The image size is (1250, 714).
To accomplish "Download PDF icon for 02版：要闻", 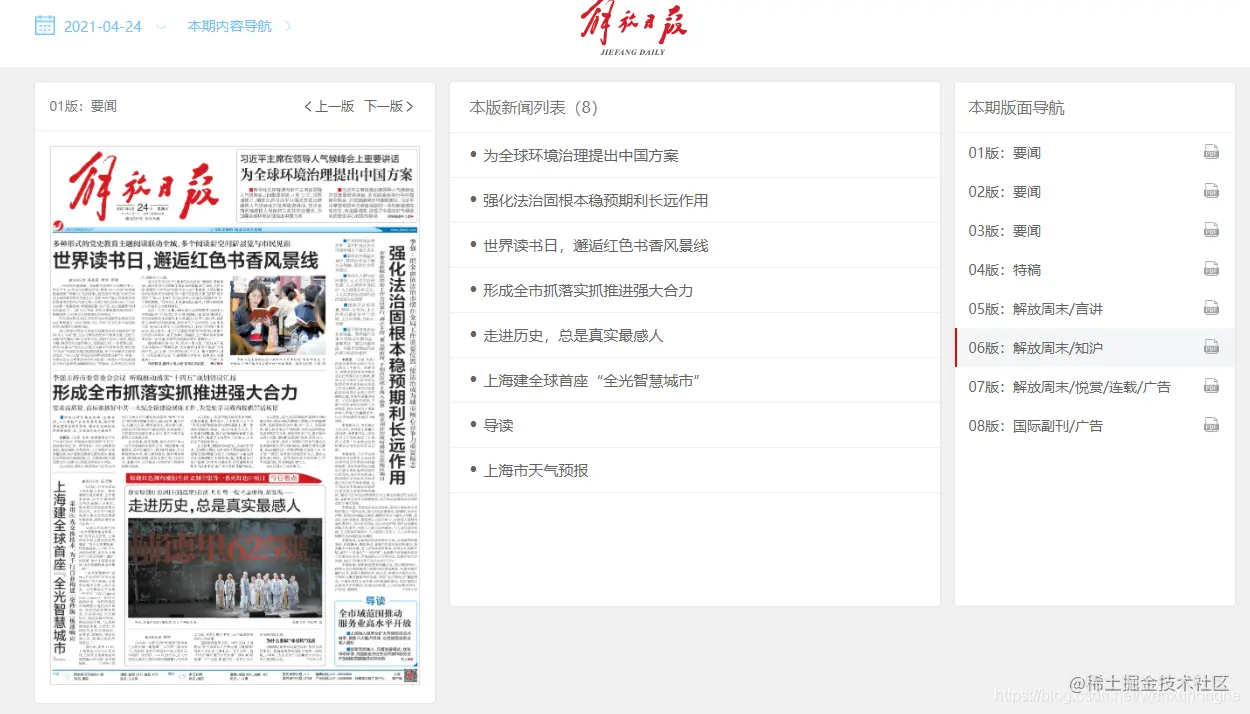I will (1211, 191).
